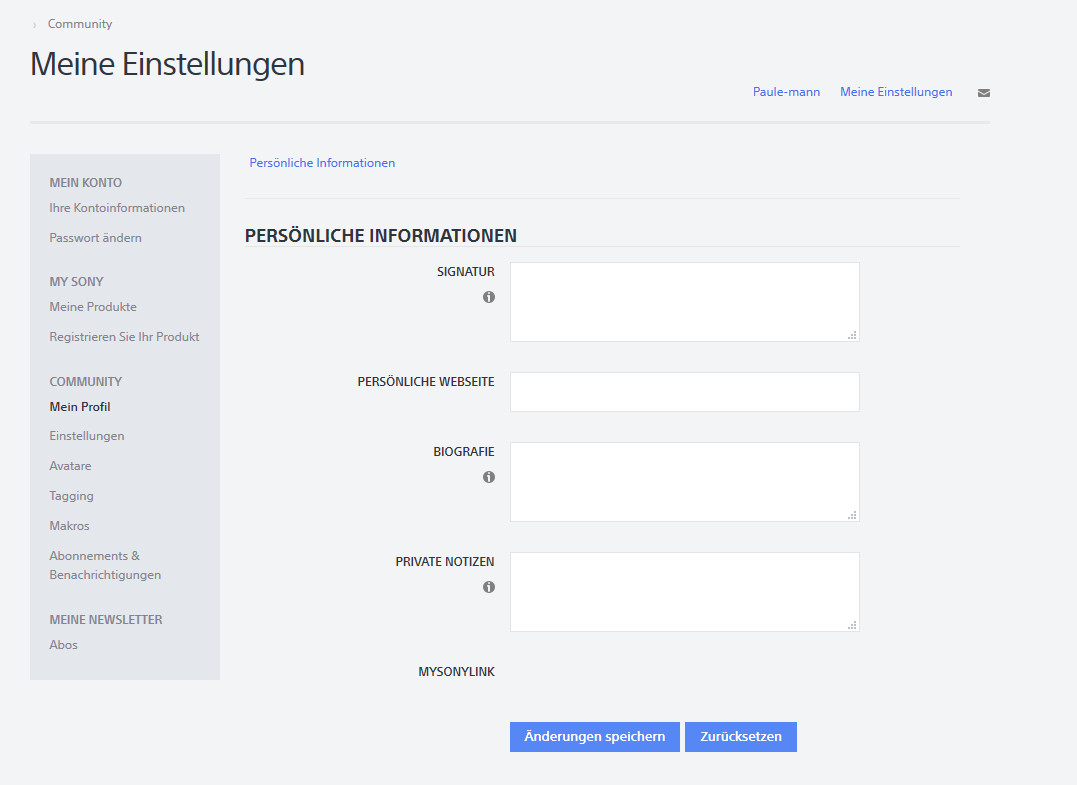Focus the Persönliche Webseite input field
1077x785 pixels.
coord(684,392)
